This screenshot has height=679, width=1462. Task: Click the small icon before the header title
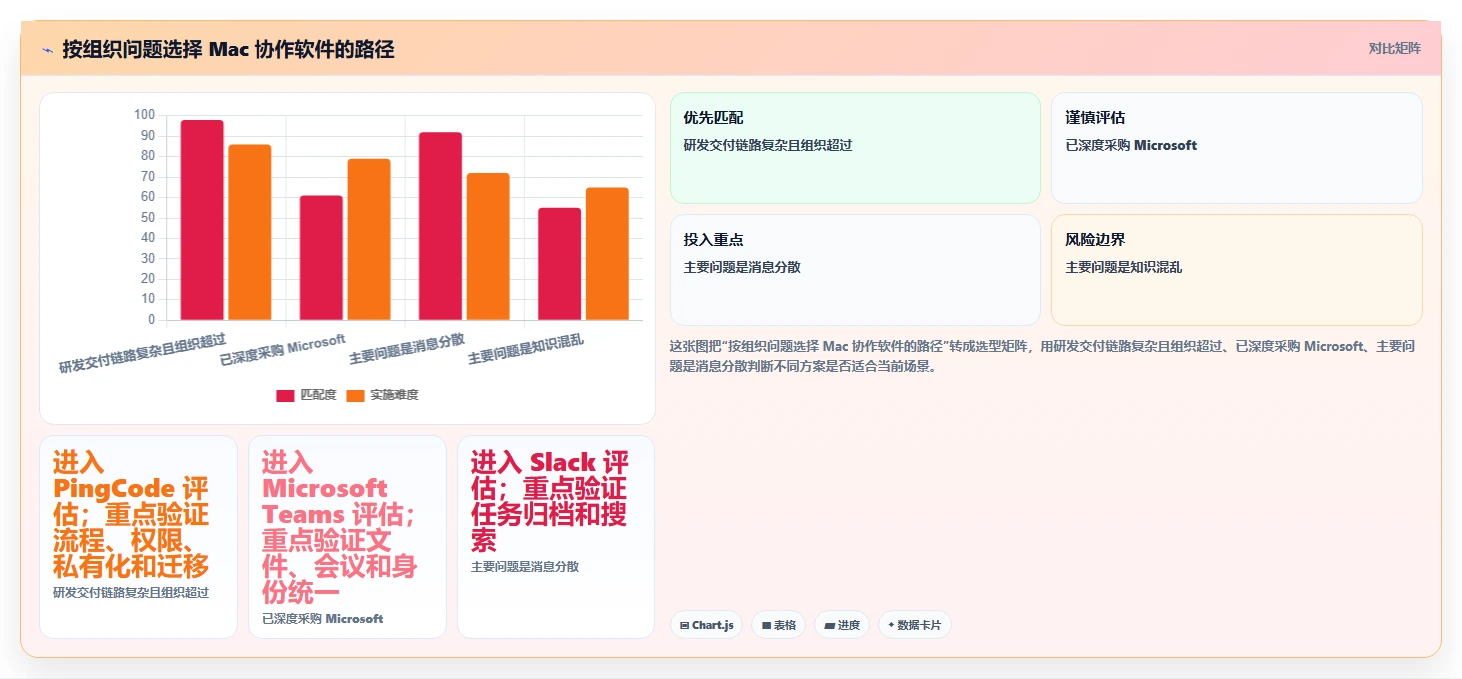(x=47, y=49)
